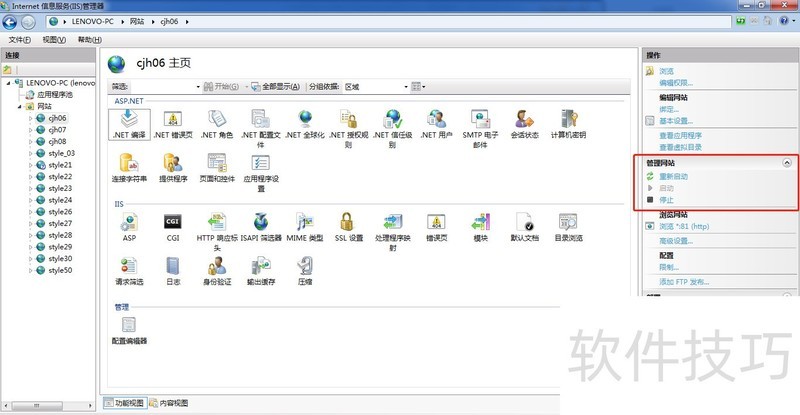Collapse the 管理网站 section
800x415 pixels.
pyautogui.click(x=787, y=163)
